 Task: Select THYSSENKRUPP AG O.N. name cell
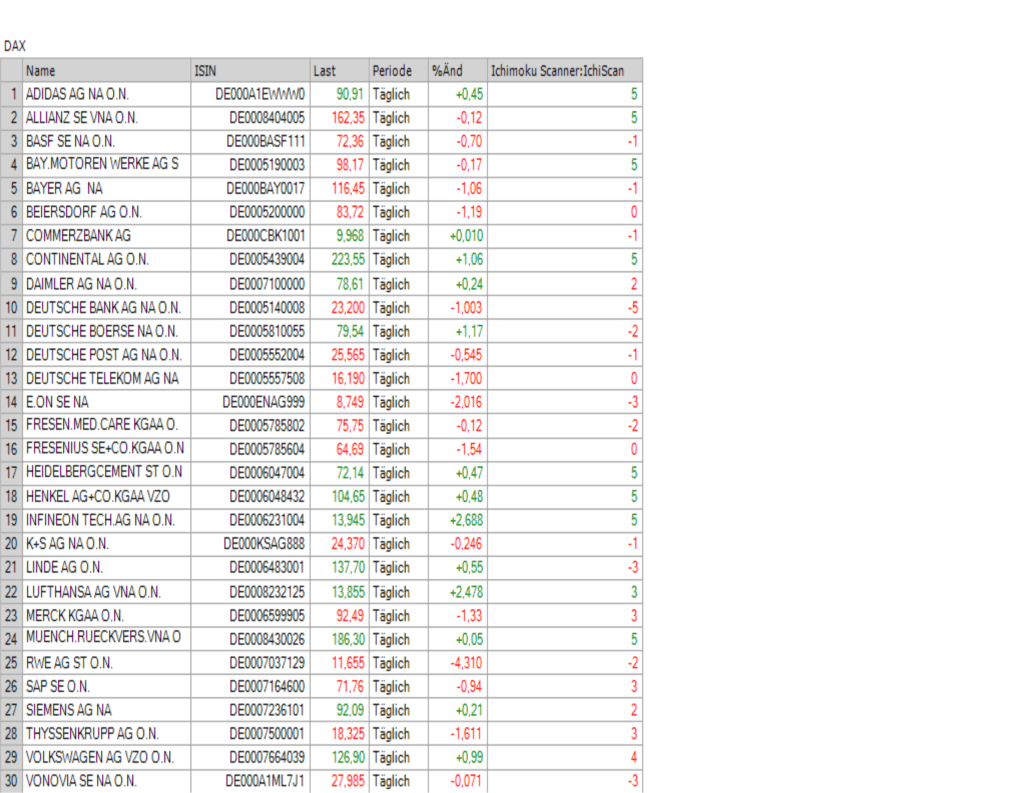(107, 733)
